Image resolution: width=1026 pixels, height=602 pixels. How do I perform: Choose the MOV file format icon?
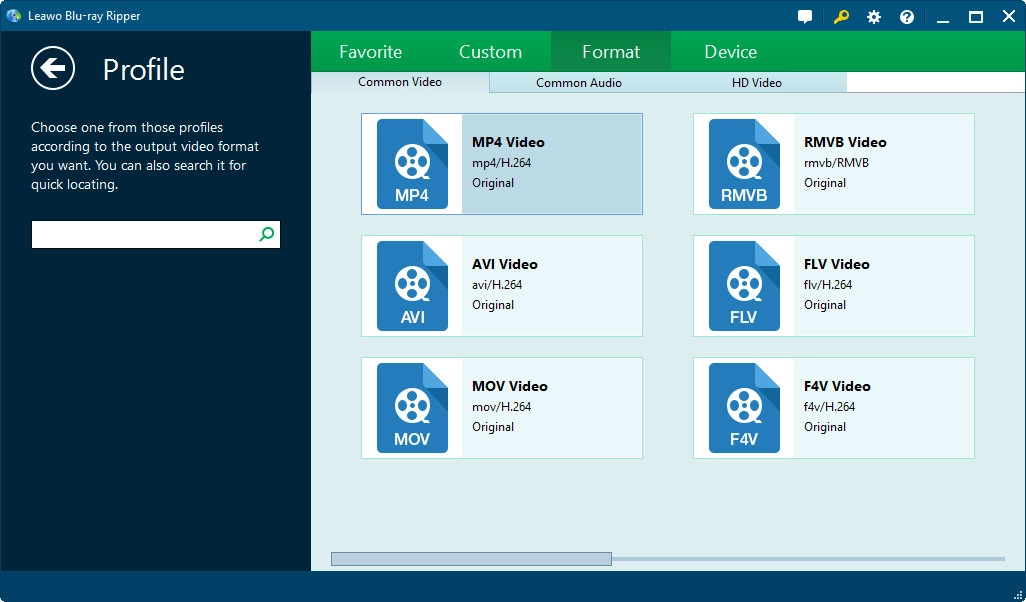412,408
